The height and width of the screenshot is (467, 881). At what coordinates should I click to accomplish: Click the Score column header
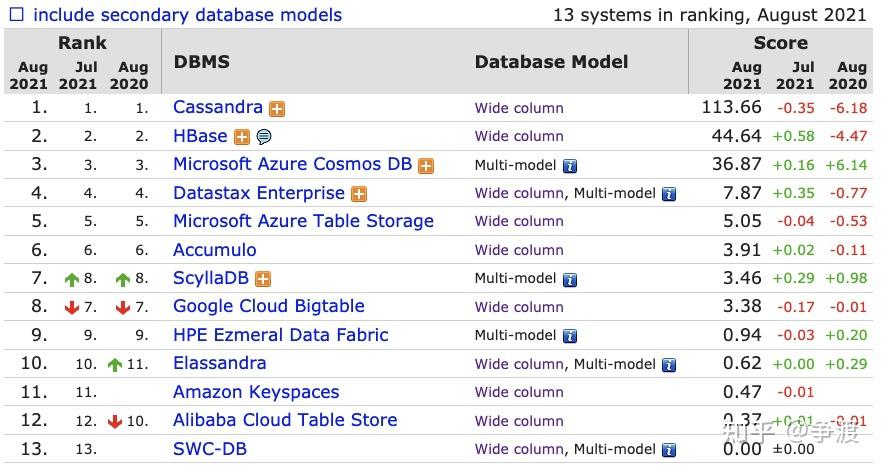coord(780,43)
